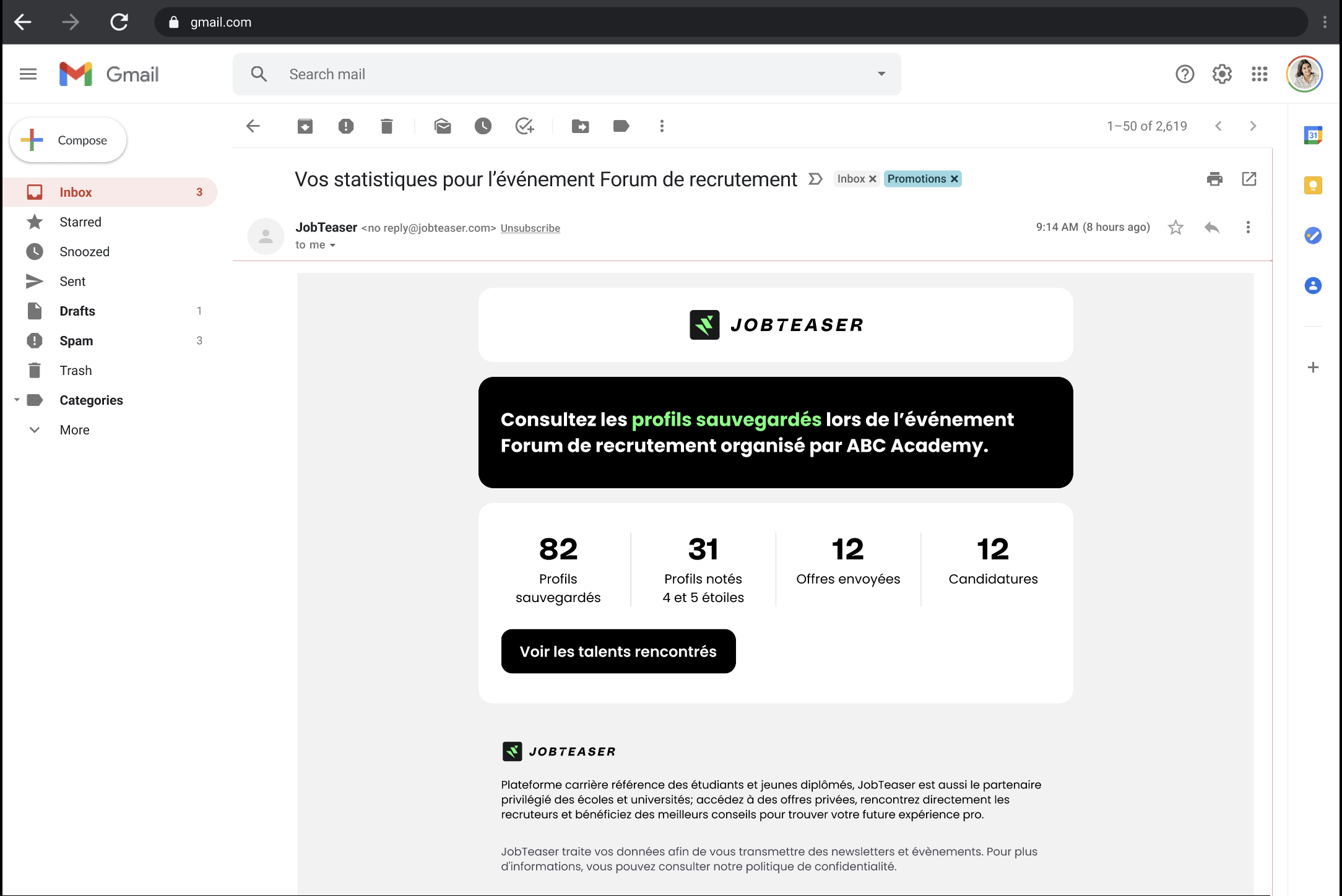Go back in browser history
This screenshot has width=1342, height=896.
[x=23, y=22]
